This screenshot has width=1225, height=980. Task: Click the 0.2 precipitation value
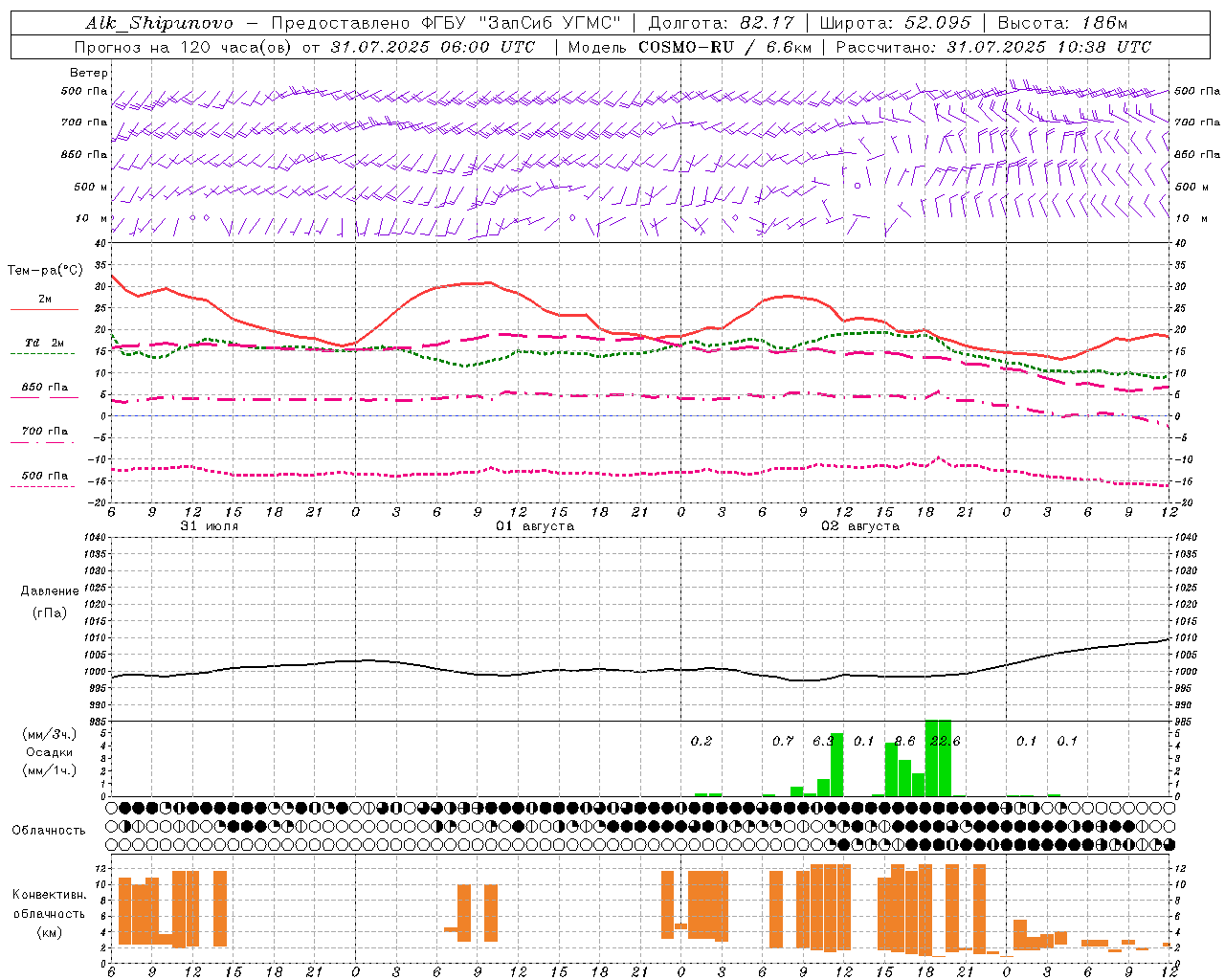[702, 741]
